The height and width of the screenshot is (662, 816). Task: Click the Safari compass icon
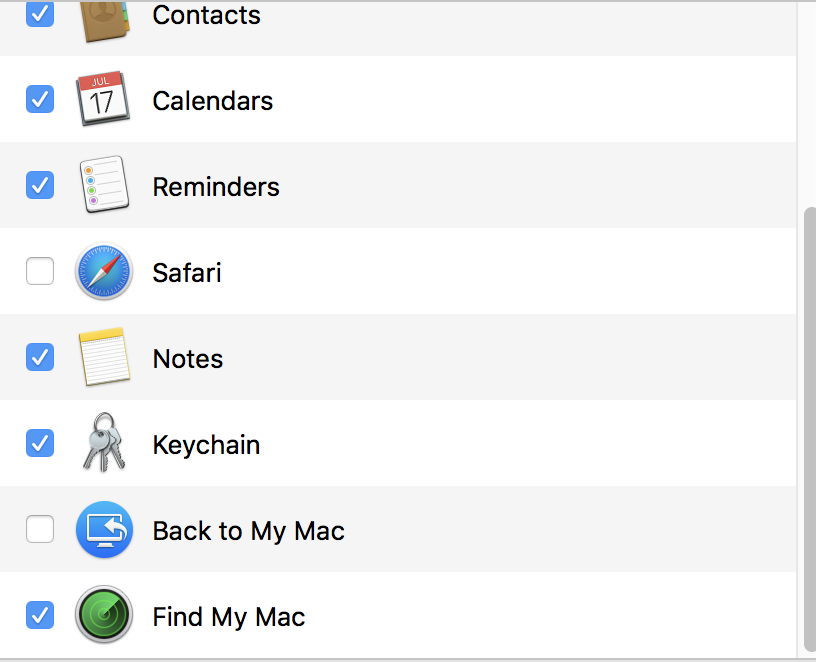[104, 271]
